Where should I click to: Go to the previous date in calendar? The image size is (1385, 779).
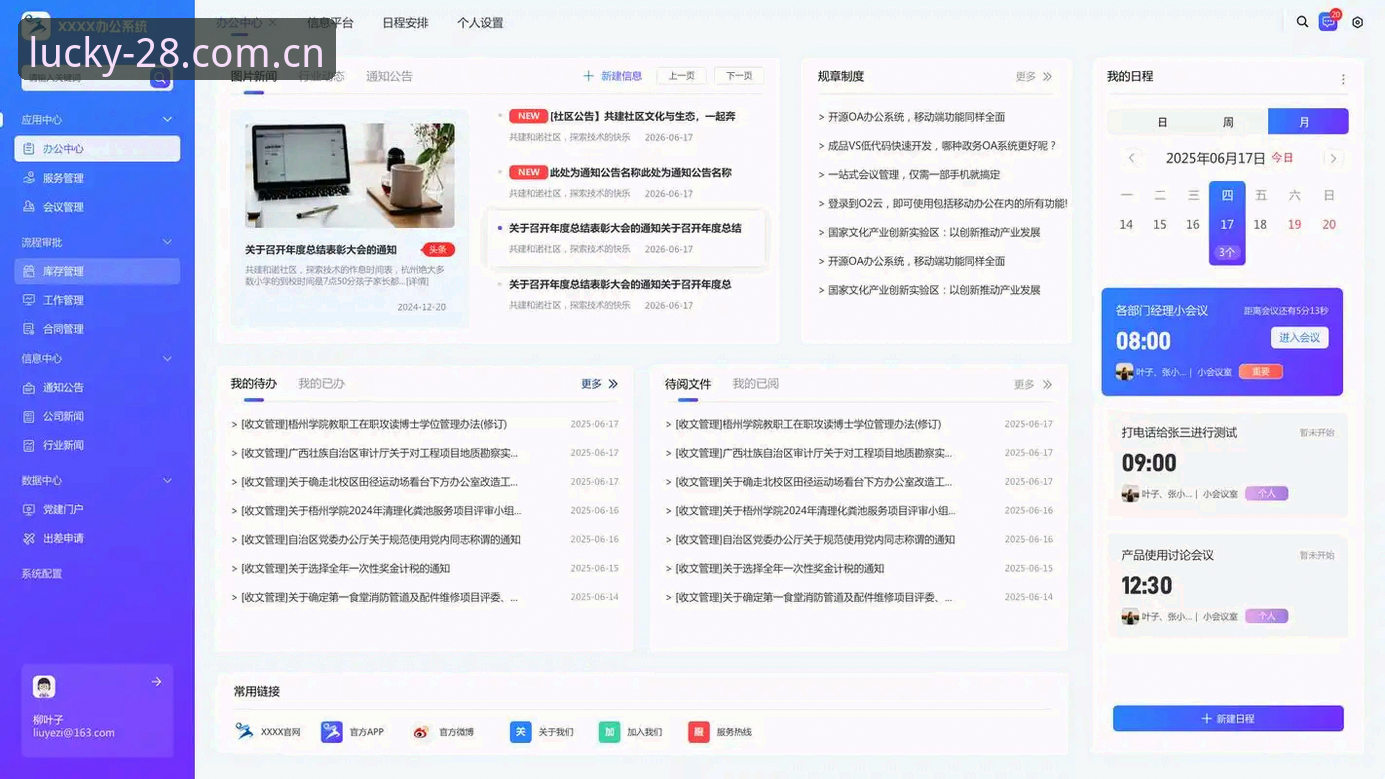click(x=1132, y=158)
